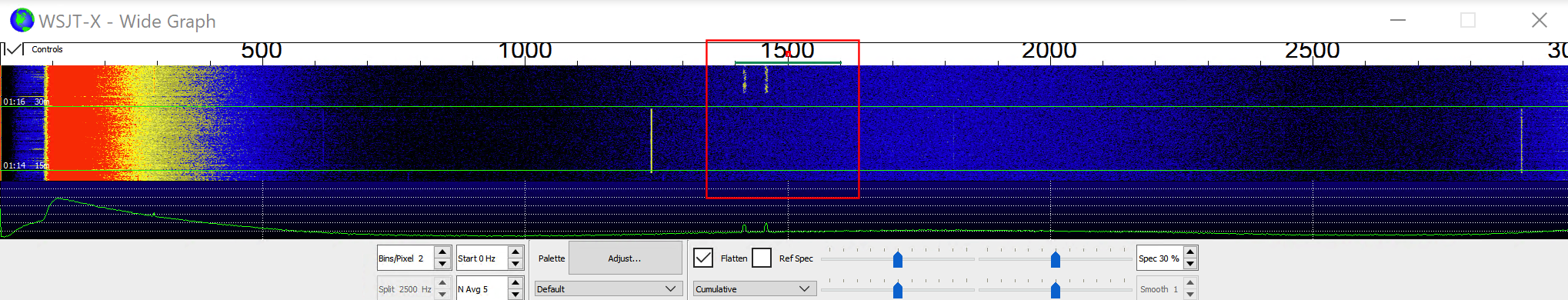Increase N Avg with up arrow

[516, 283]
